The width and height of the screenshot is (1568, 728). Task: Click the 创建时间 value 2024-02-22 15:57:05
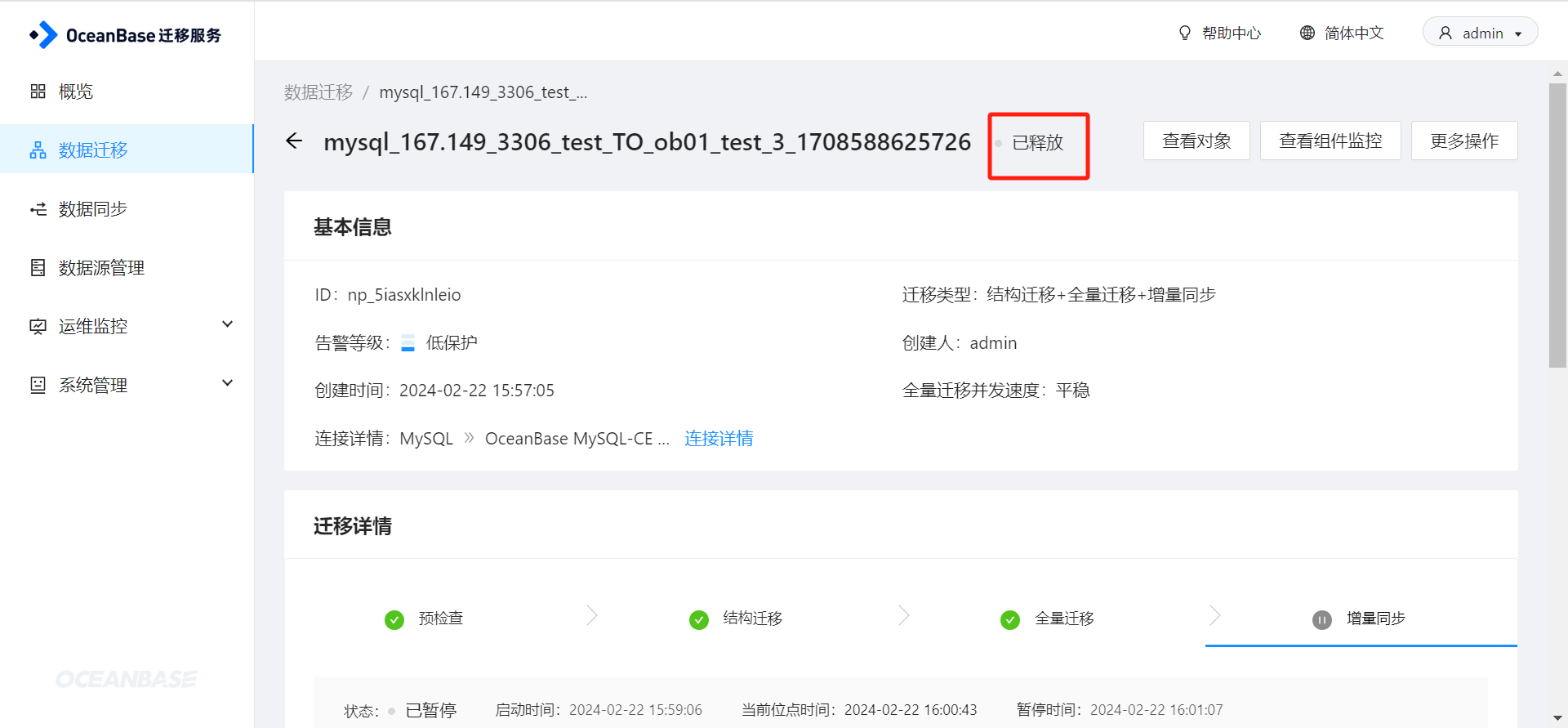coord(477,391)
